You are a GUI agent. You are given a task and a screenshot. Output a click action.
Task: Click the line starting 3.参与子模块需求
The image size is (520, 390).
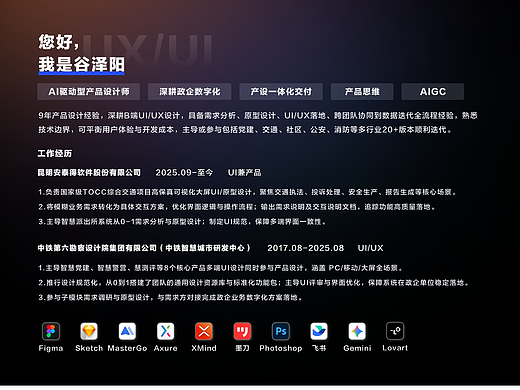click(x=170, y=297)
